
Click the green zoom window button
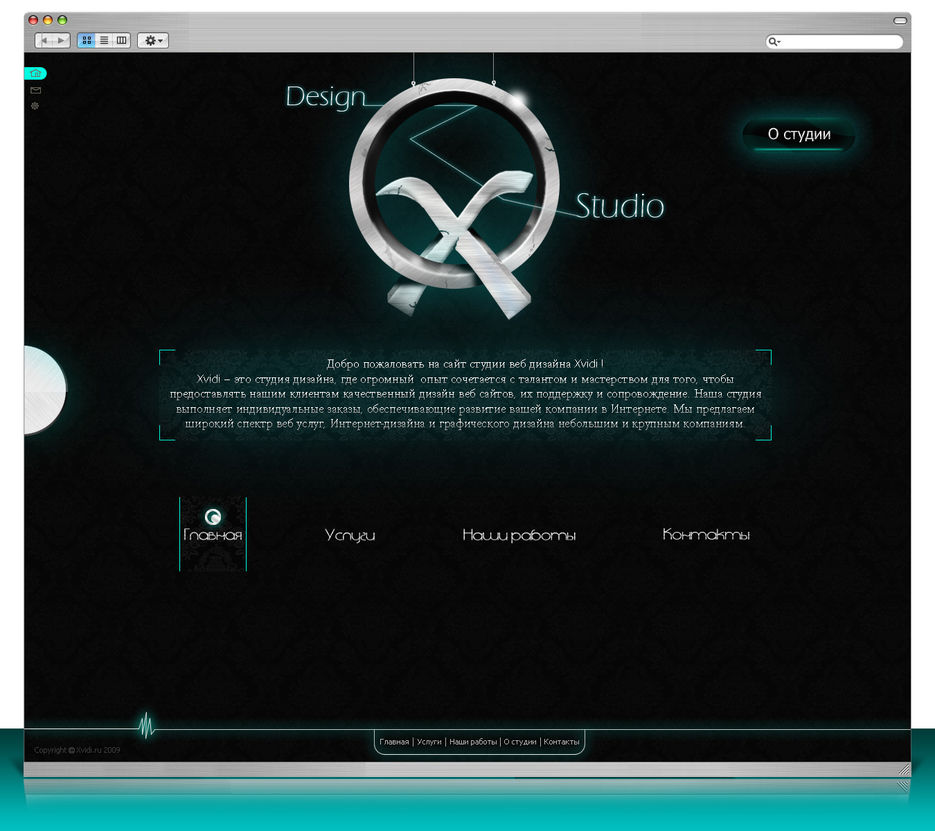62,20
